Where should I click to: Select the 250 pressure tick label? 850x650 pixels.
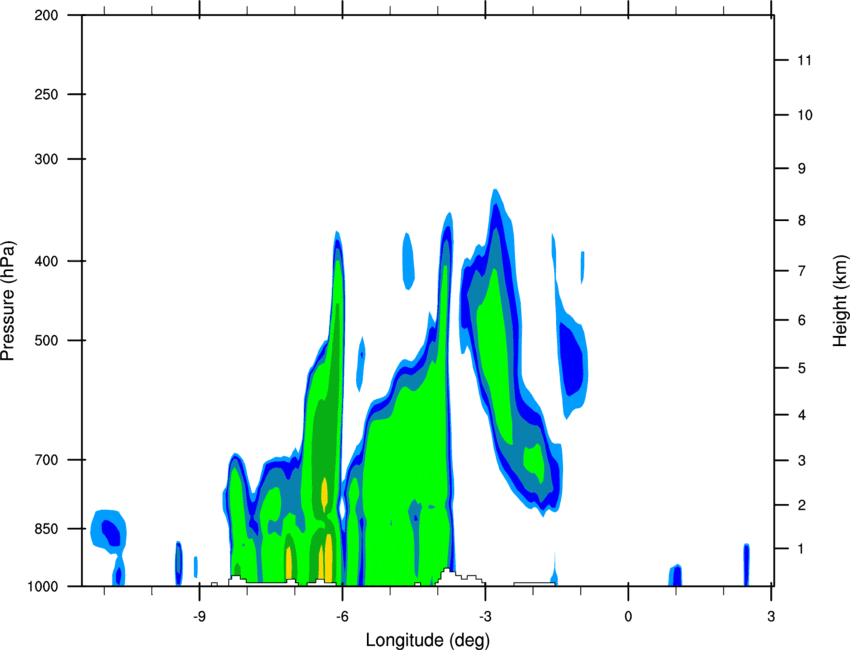tap(46, 94)
